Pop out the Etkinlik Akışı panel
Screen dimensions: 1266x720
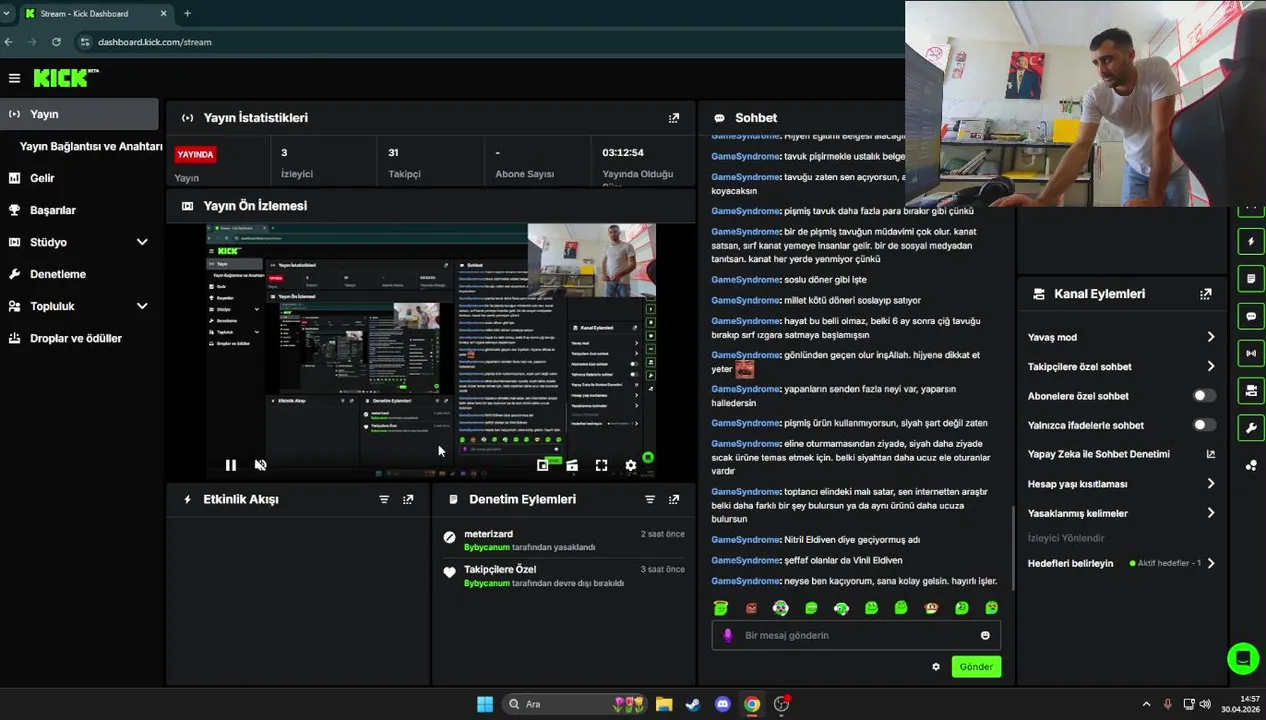(408, 499)
